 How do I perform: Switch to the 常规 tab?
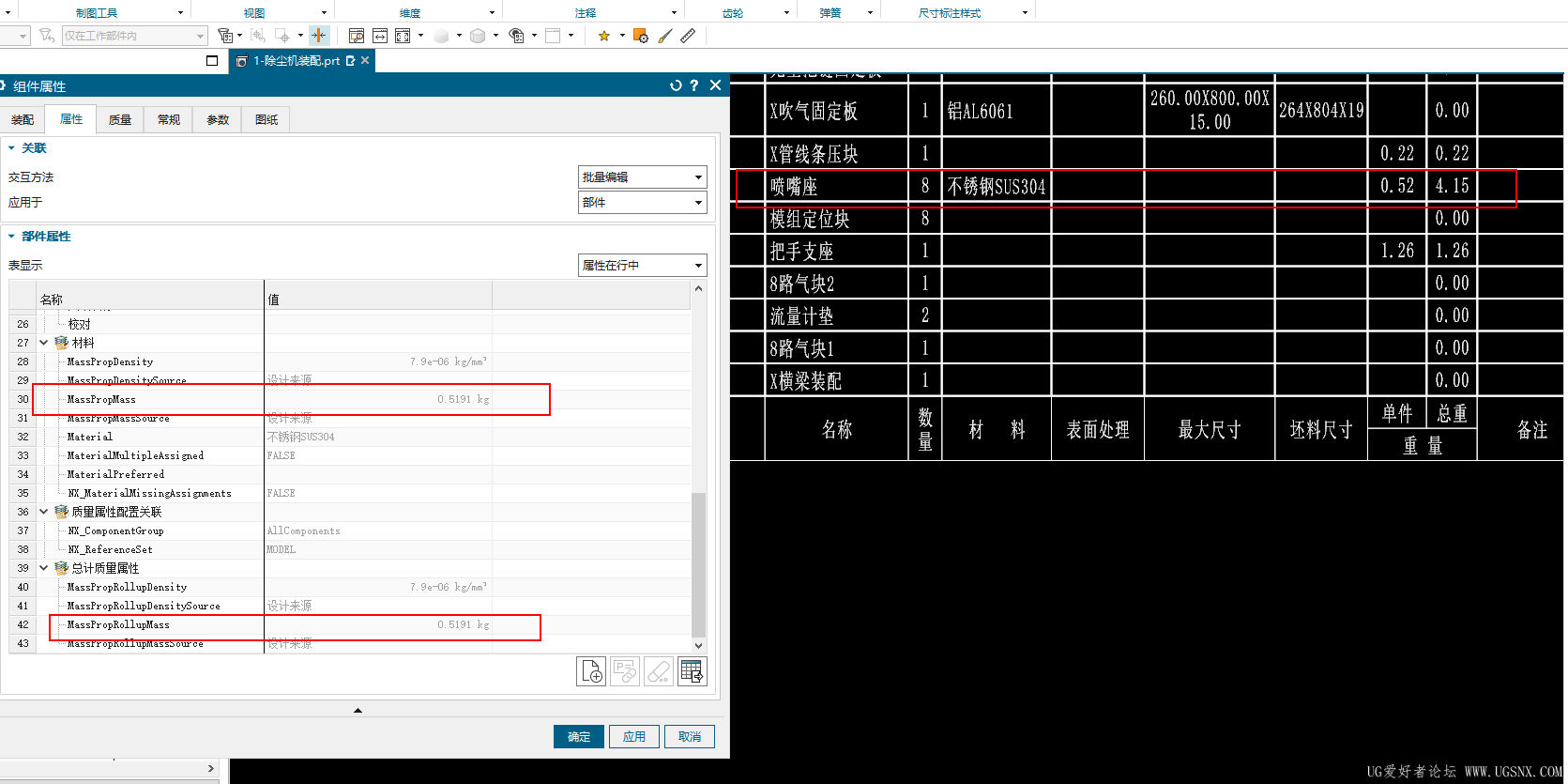[x=169, y=119]
